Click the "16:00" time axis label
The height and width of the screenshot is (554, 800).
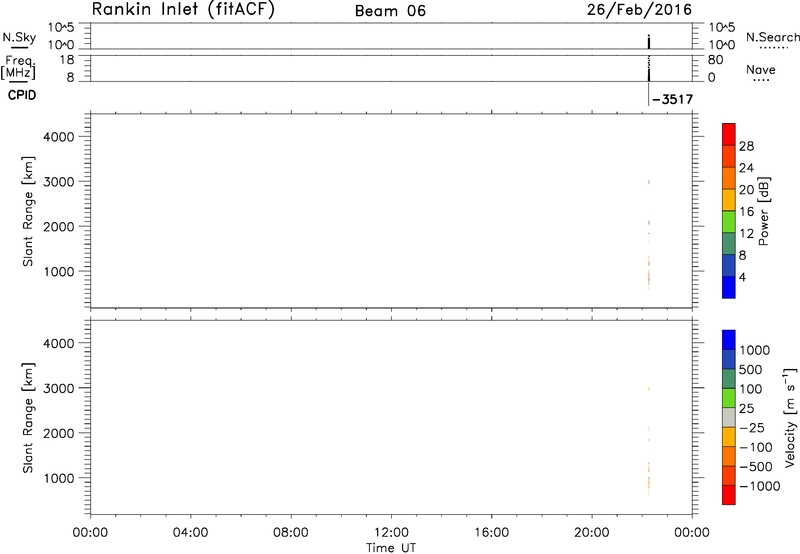tap(491, 533)
